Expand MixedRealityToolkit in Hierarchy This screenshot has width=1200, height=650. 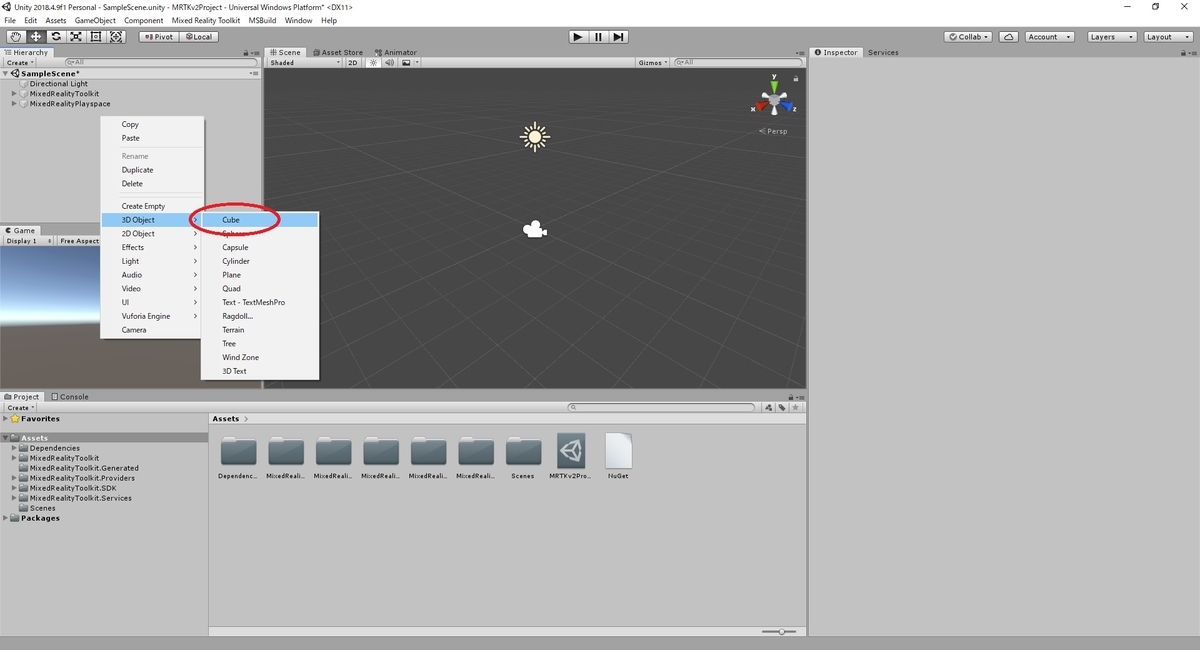(15, 94)
